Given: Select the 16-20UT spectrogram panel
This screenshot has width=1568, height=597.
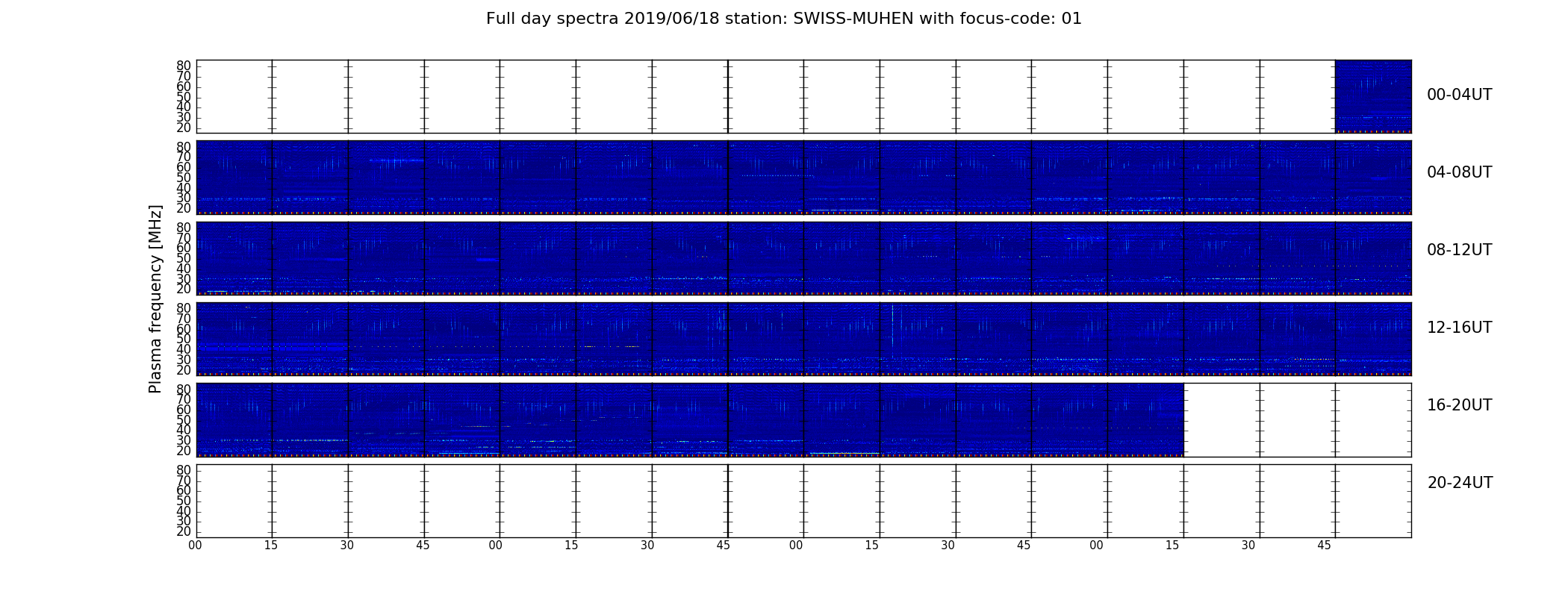Looking at the screenshot, I should [x=690, y=419].
